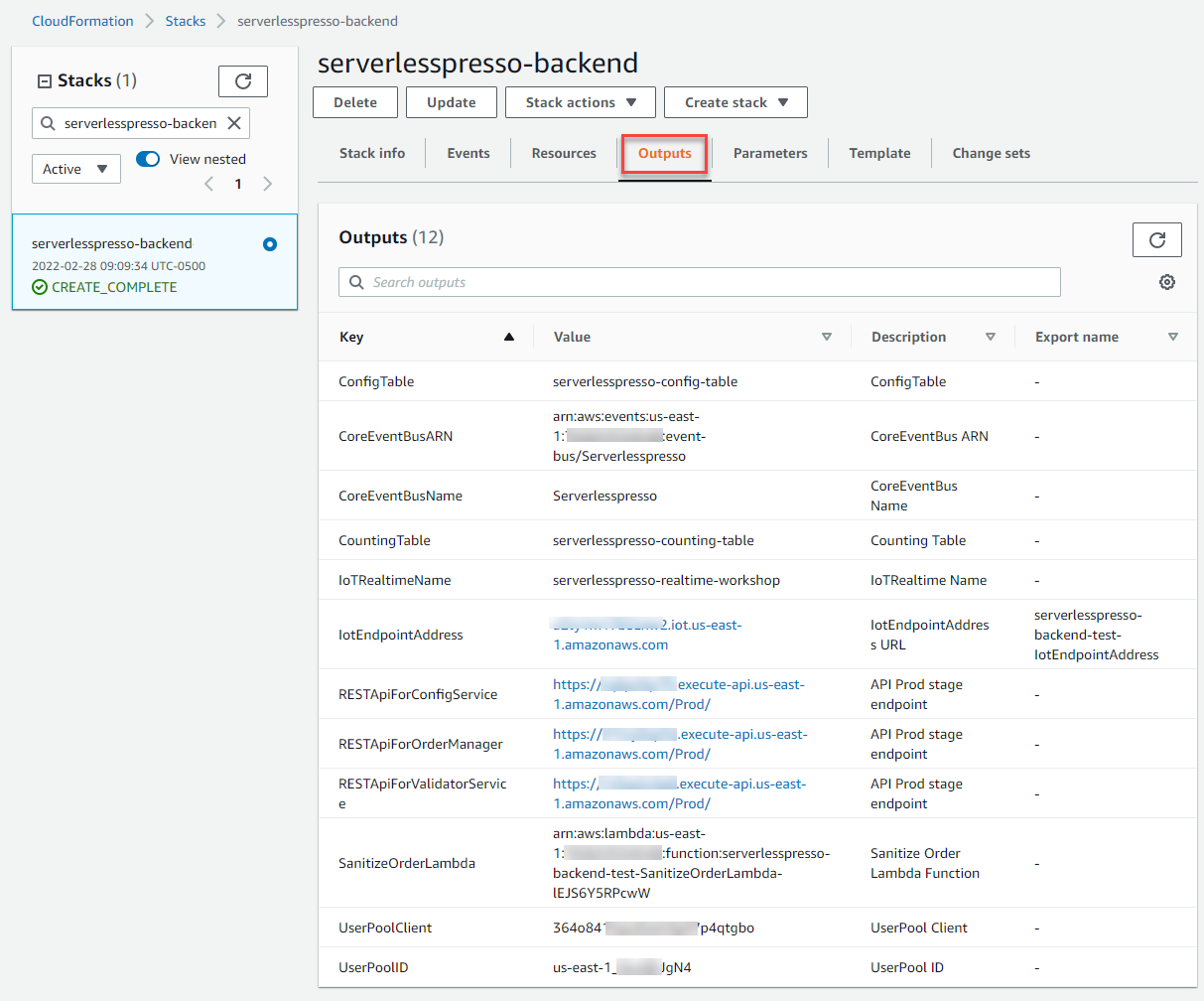The width and height of the screenshot is (1204, 1001).
Task: View the Template tab
Action: point(879,153)
